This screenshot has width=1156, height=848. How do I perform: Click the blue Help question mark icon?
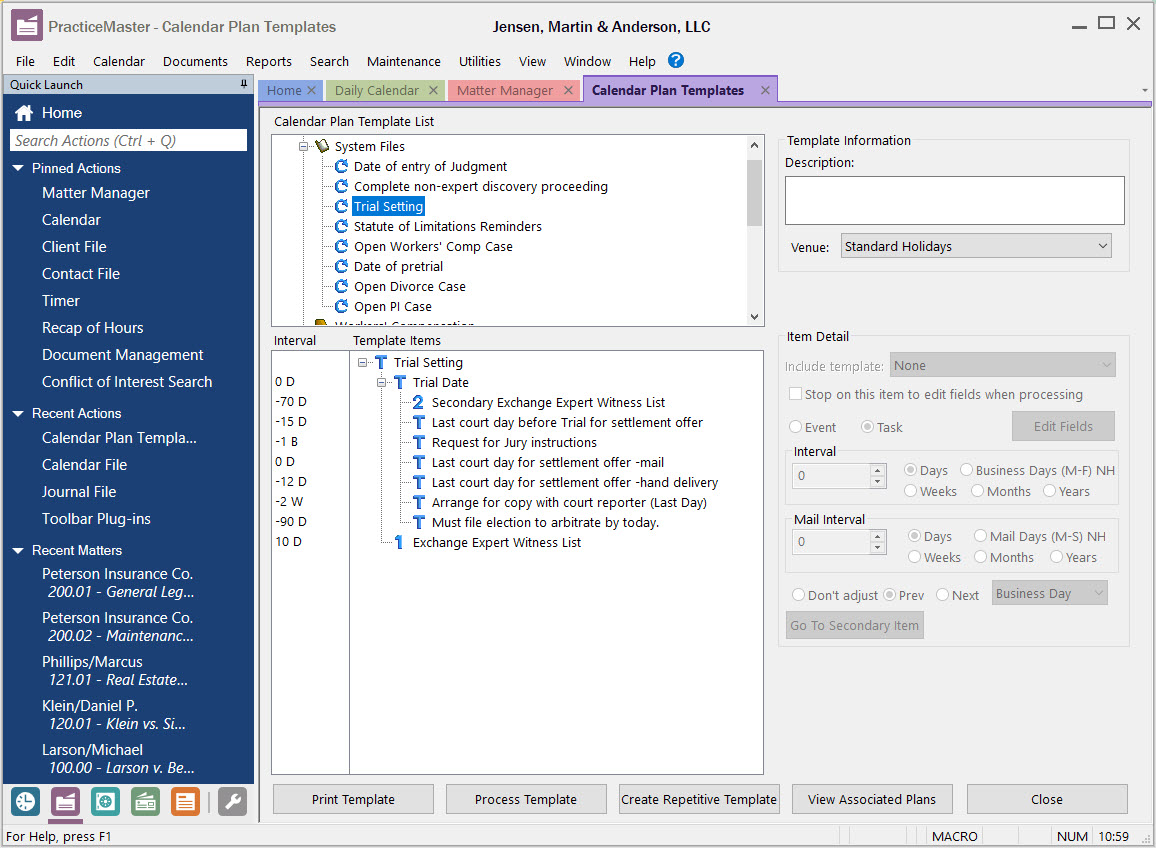click(x=675, y=60)
